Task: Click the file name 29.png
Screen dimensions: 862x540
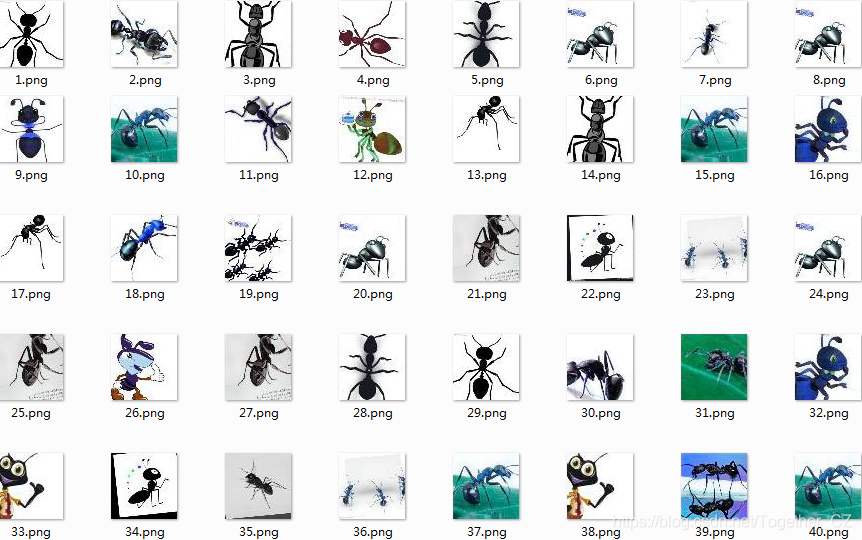Action: (x=487, y=413)
